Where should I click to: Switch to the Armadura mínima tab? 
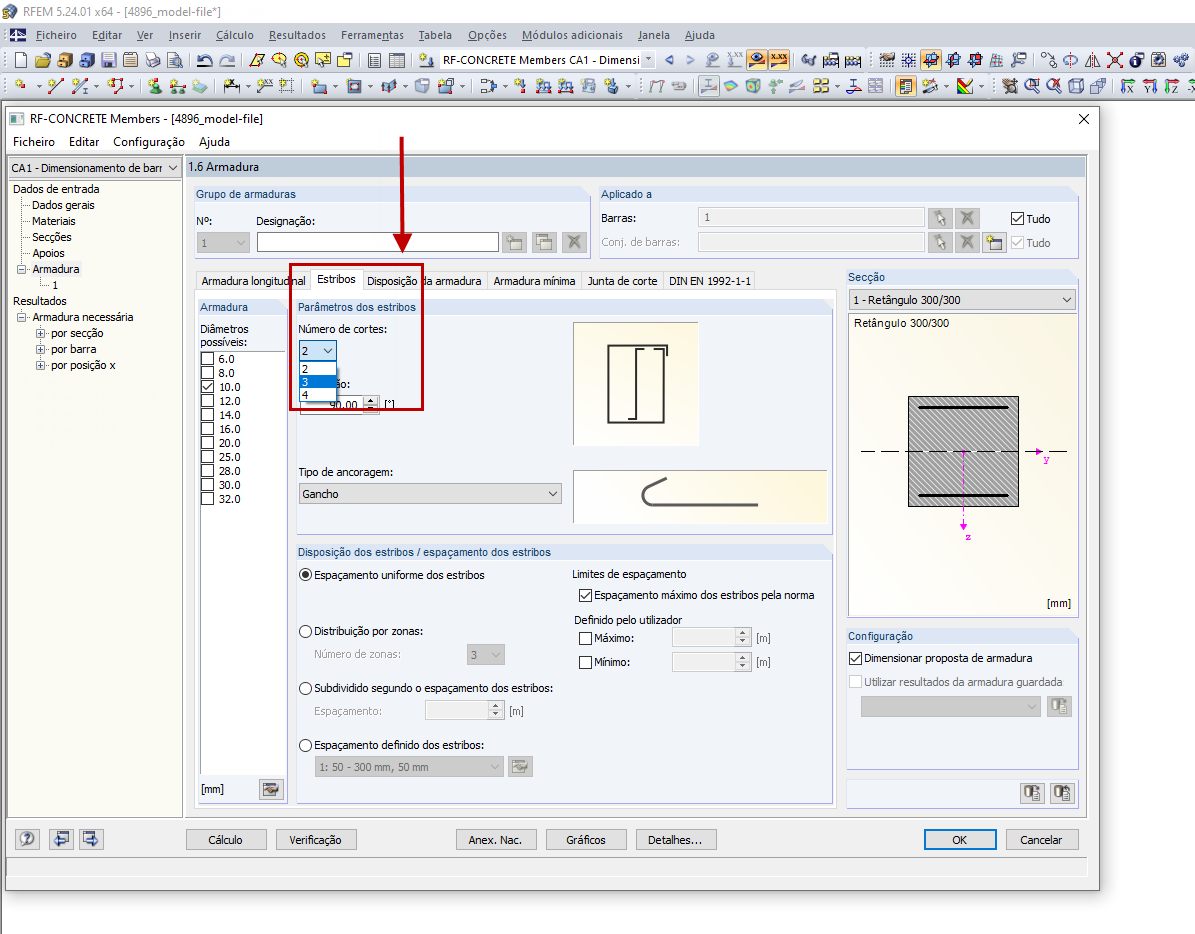click(x=534, y=281)
